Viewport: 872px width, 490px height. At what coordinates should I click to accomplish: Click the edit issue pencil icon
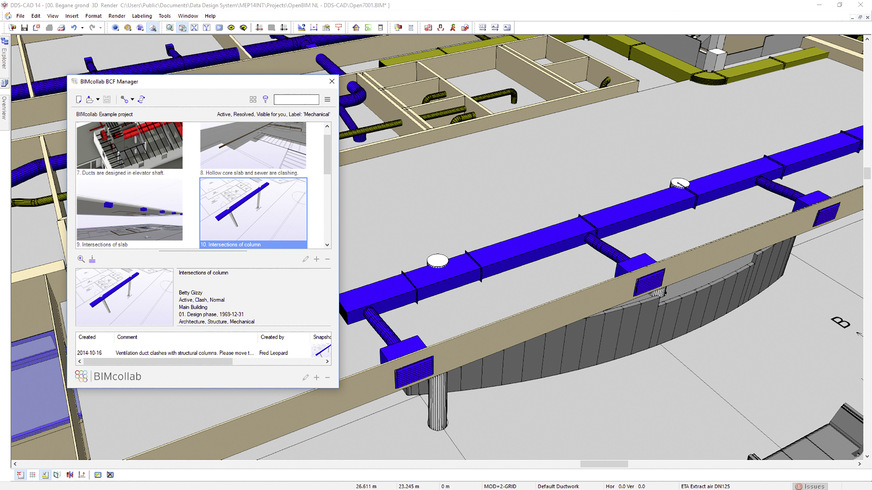pyautogui.click(x=306, y=259)
